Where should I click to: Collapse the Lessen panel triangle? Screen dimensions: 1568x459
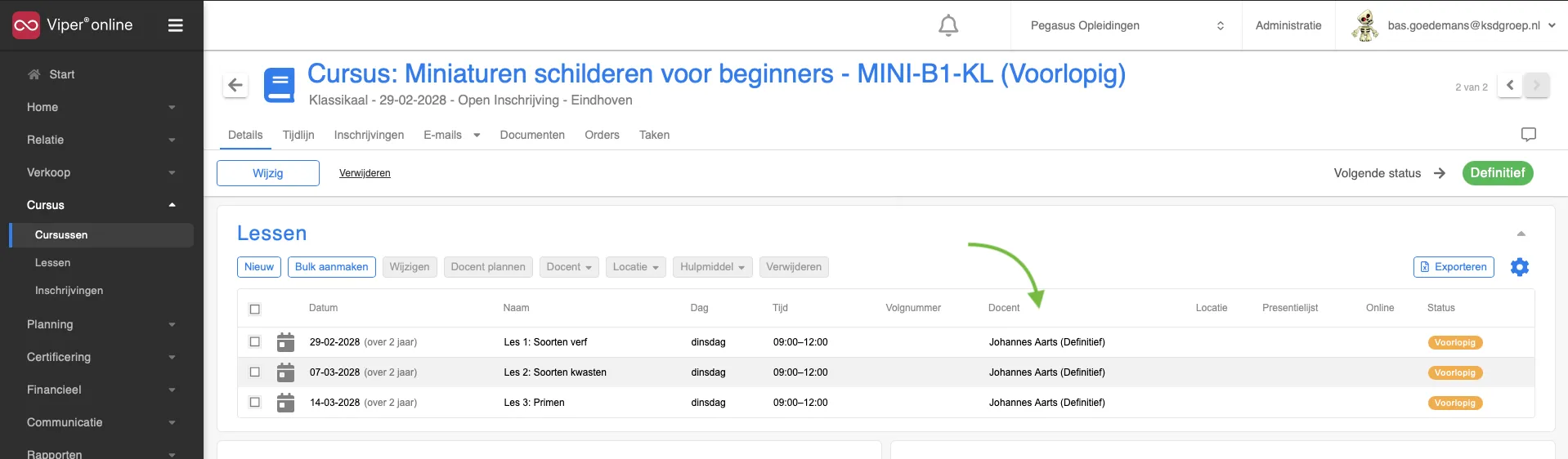(x=1521, y=234)
